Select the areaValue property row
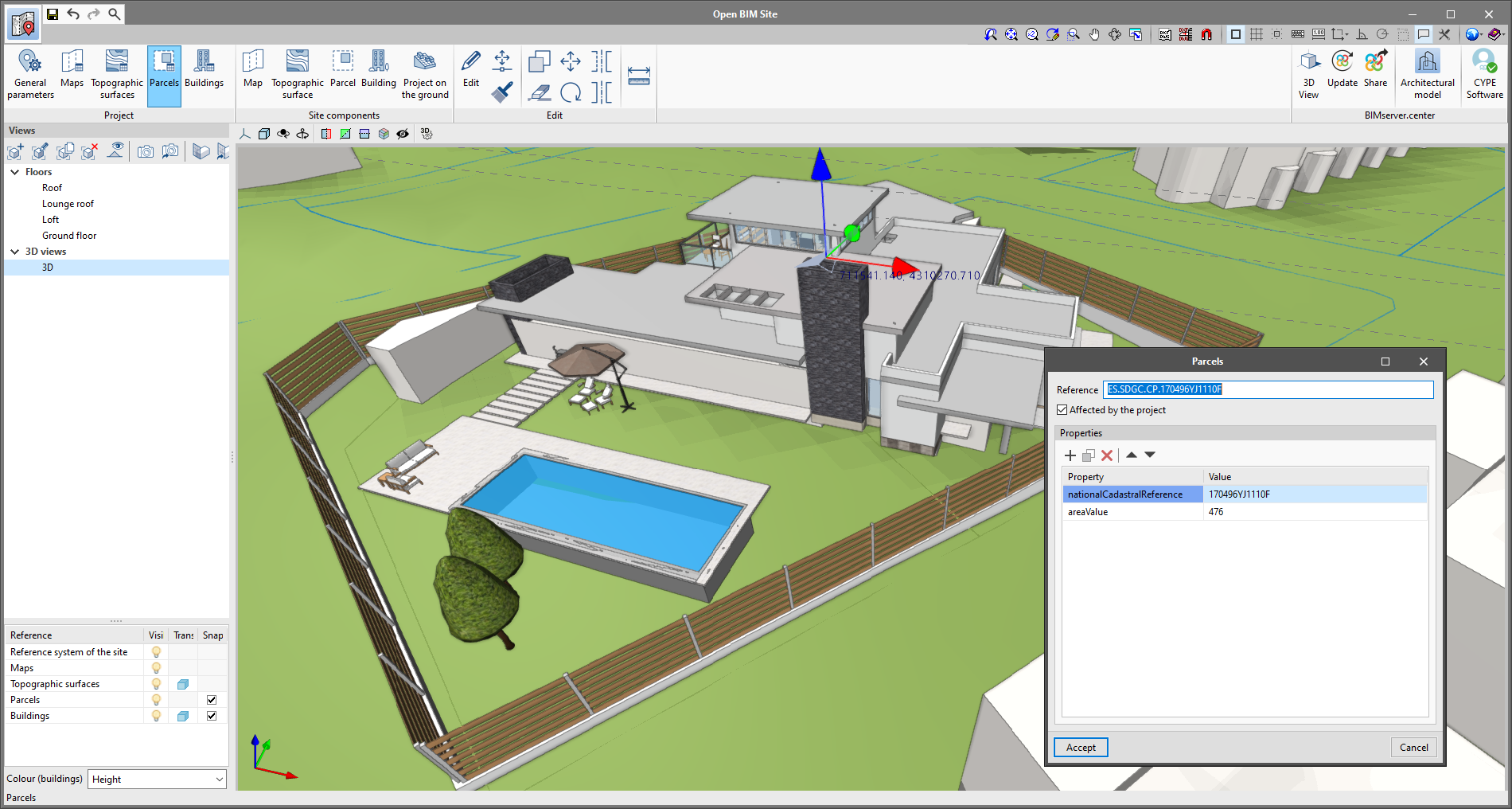 (1245, 512)
